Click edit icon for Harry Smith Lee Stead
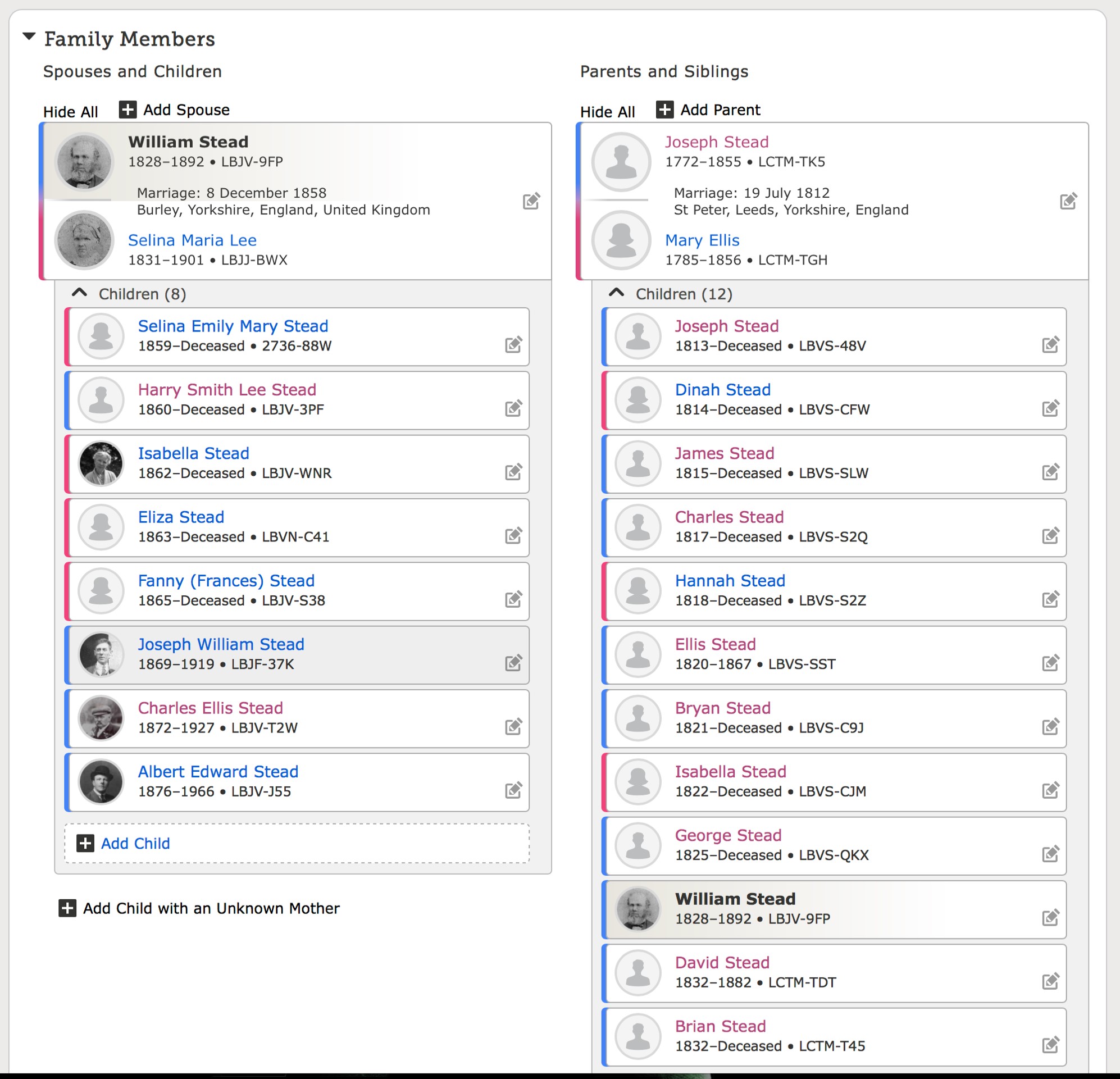Image resolution: width=1120 pixels, height=1079 pixels. [x=513, y=408]
